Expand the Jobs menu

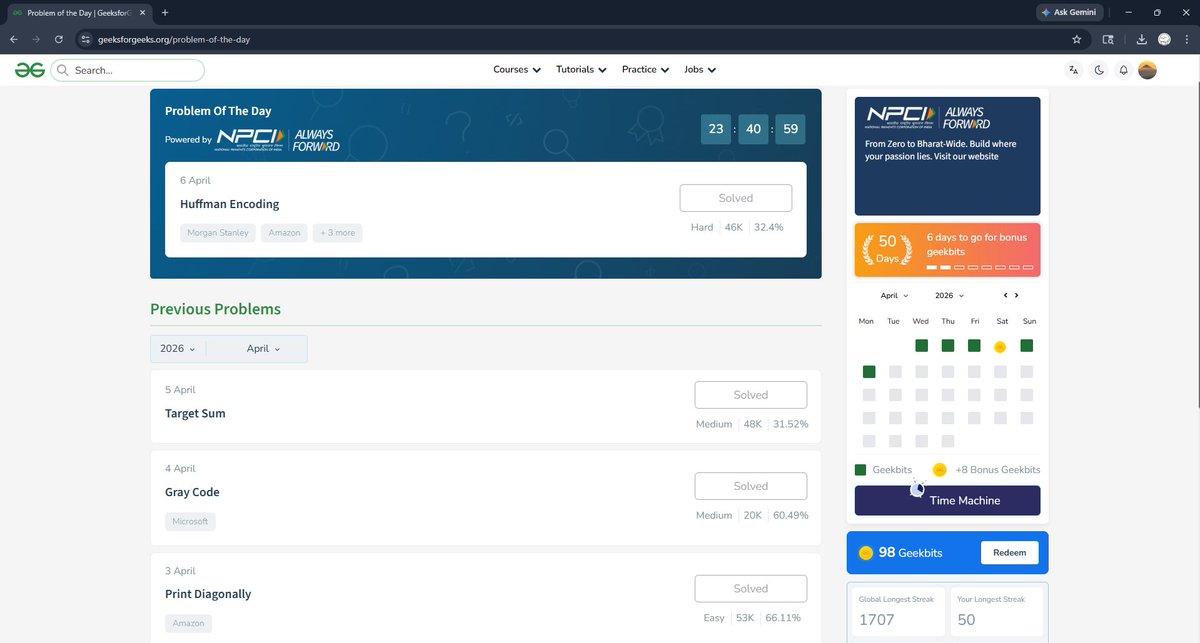[x=700, y=70]
